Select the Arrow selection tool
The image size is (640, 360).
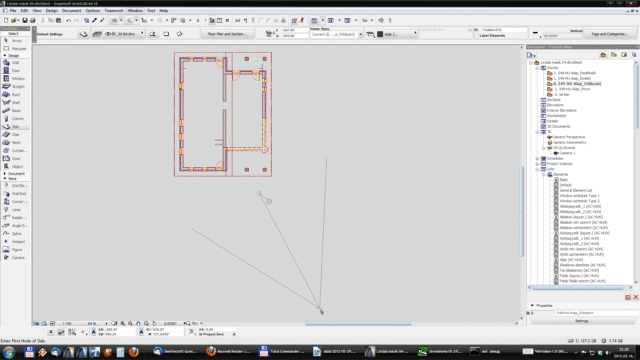(15, 41)
